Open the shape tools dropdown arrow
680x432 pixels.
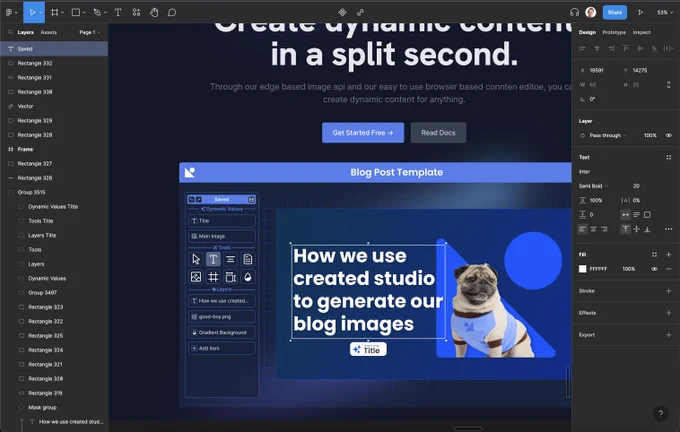(x=84, y=13)
